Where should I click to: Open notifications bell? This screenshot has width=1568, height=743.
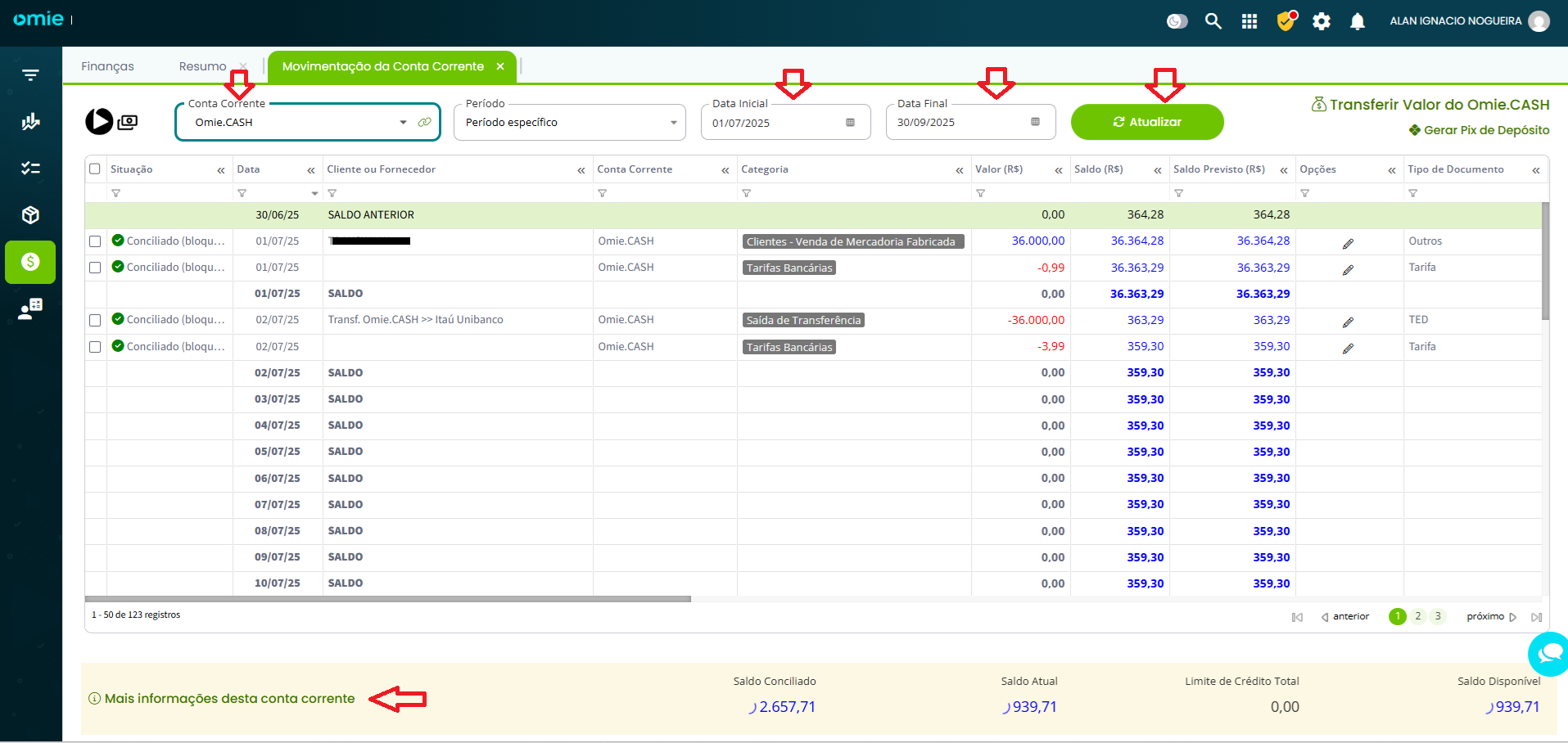pos(1358,21)
